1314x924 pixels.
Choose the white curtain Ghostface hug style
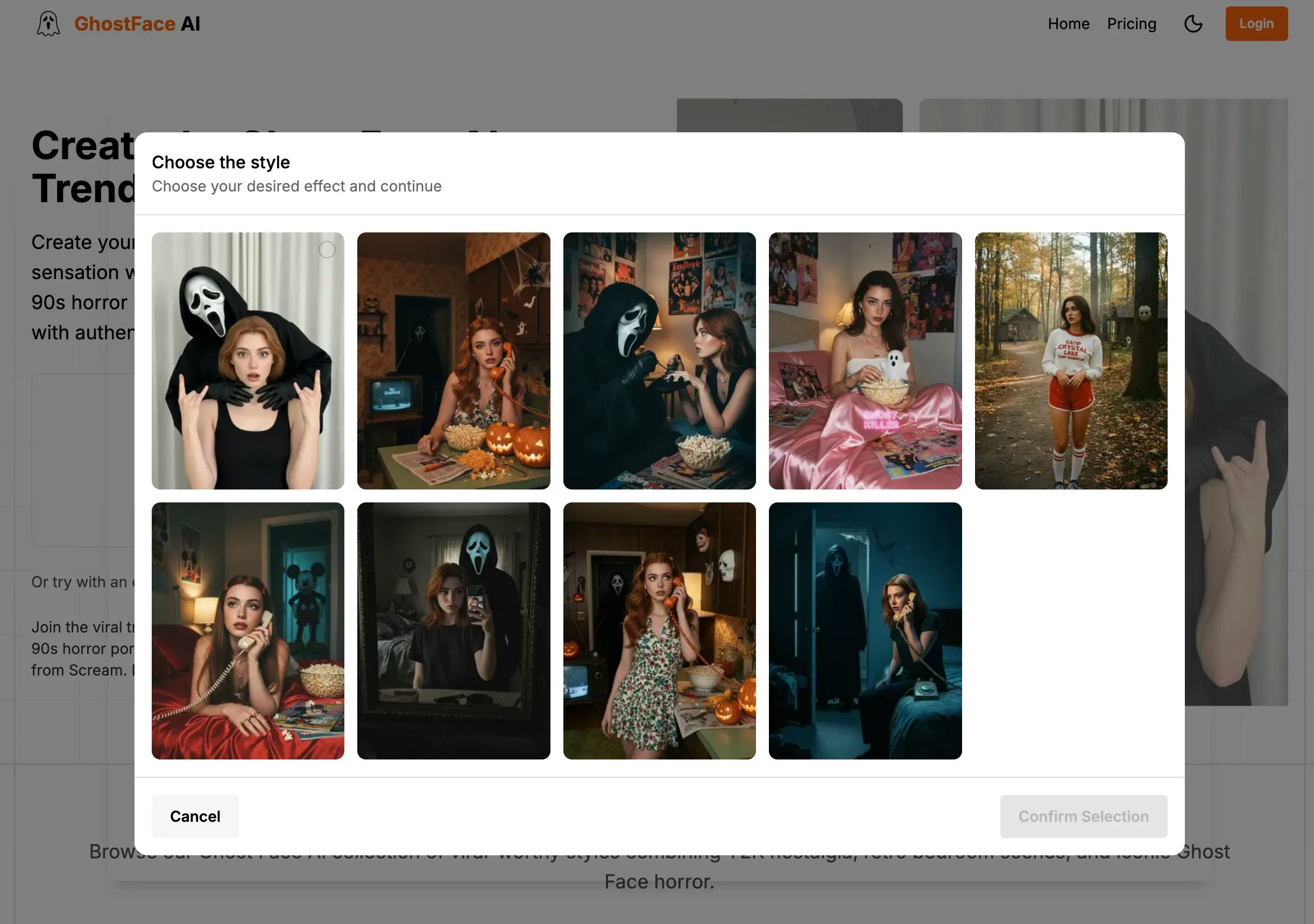pyautogui.click(x=247, y=372)
